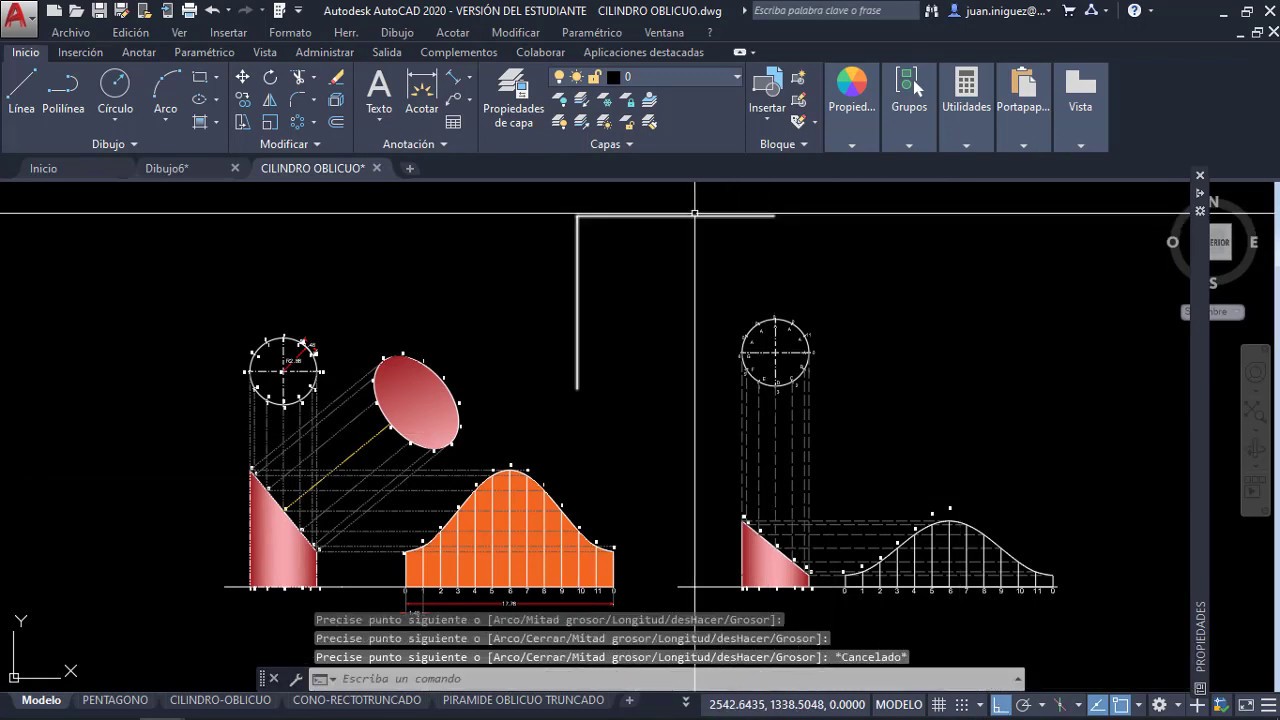This screenshot has height=720, width=1280.
Task: Click the MODELO space button in status bar
Action: [899, 705]
